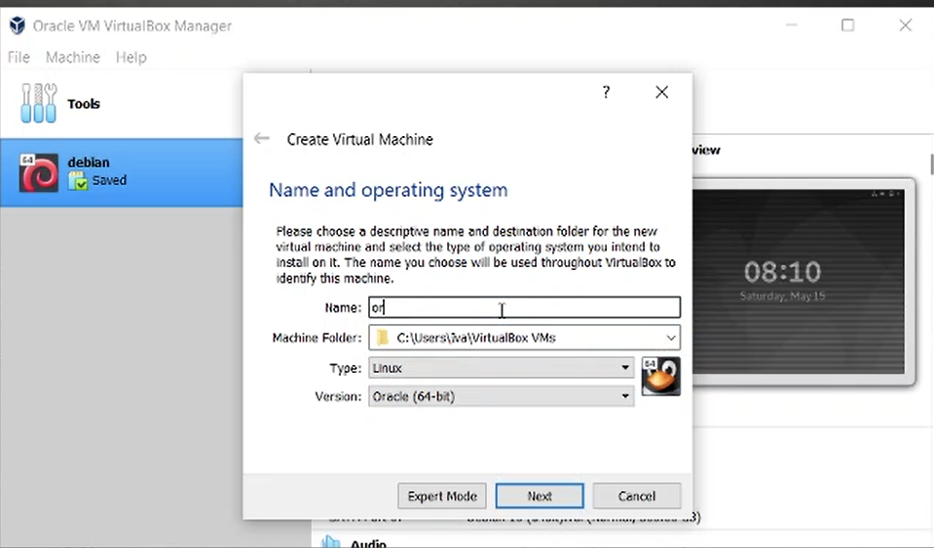Expand the Machine Folder combo box
Viewport: 934px width, 548px height.
(x=671, y=338)
